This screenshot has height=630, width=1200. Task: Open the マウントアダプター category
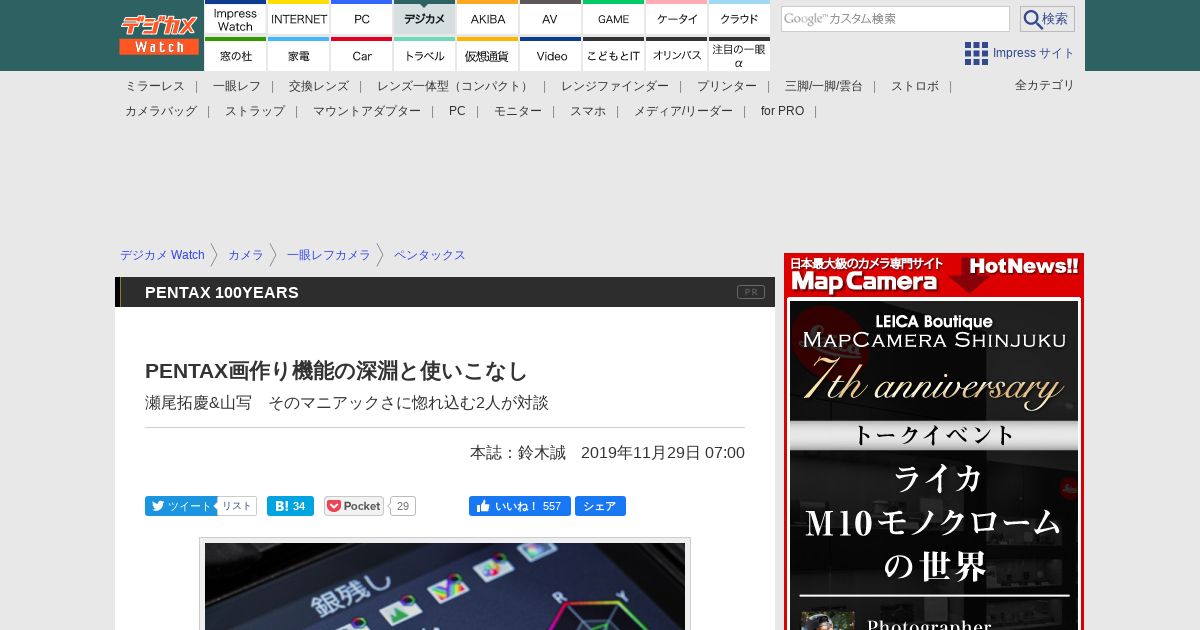(x=367, y=111)
